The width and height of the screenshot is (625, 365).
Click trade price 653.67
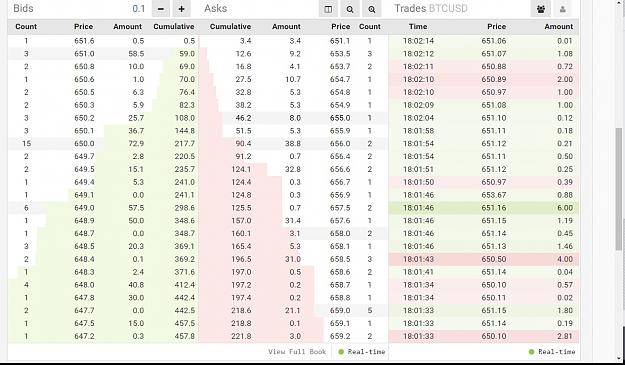493,195
